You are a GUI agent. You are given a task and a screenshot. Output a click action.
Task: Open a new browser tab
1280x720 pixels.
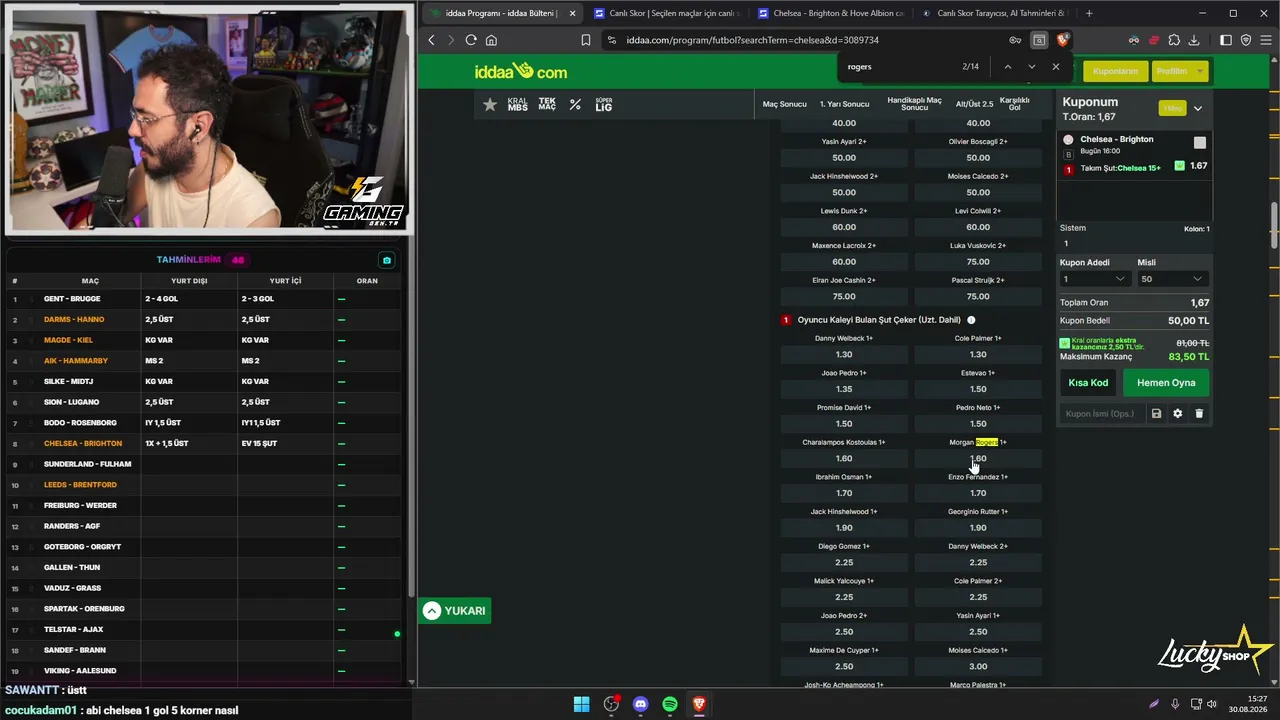coord(1089,13)
